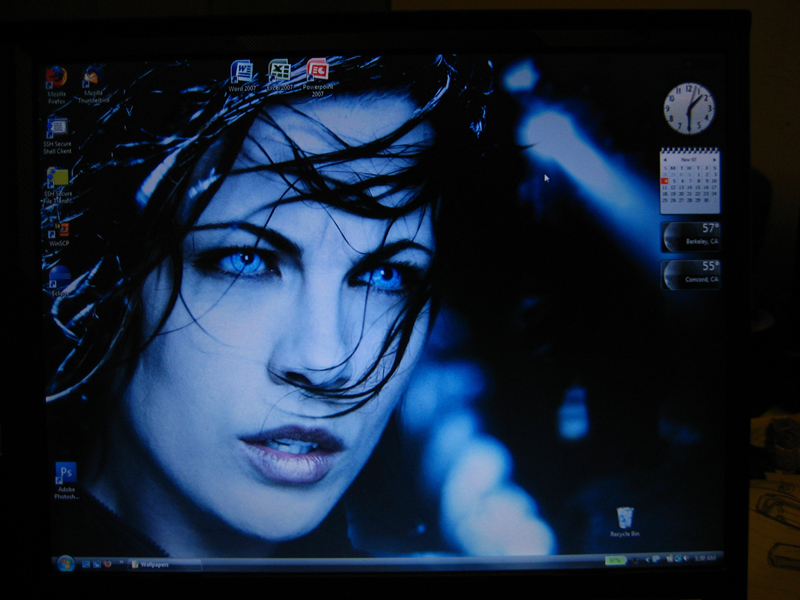Open the Windows Start orb

point(65,563)
